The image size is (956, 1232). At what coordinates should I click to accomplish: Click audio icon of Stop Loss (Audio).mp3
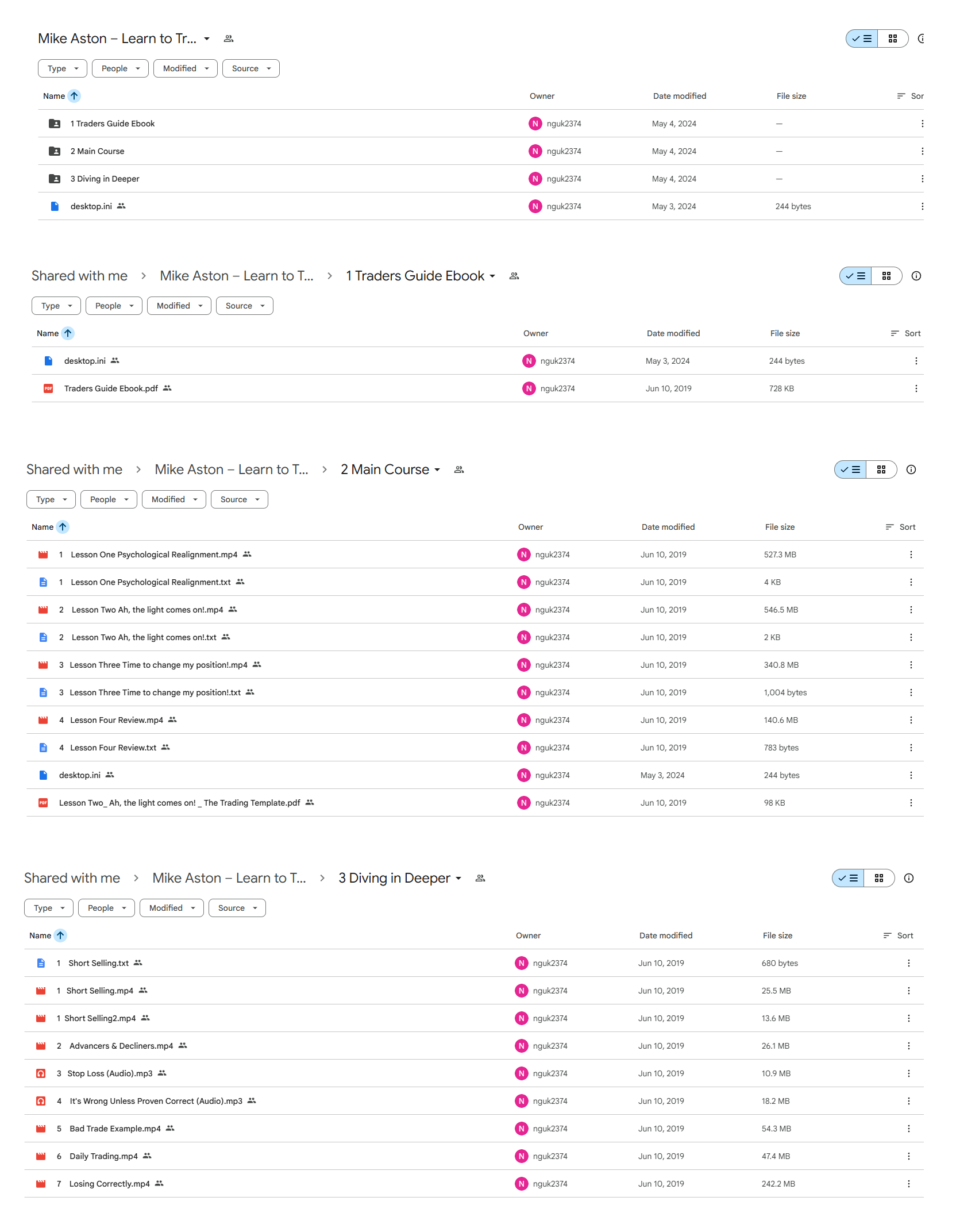(x=41, y=1073)
